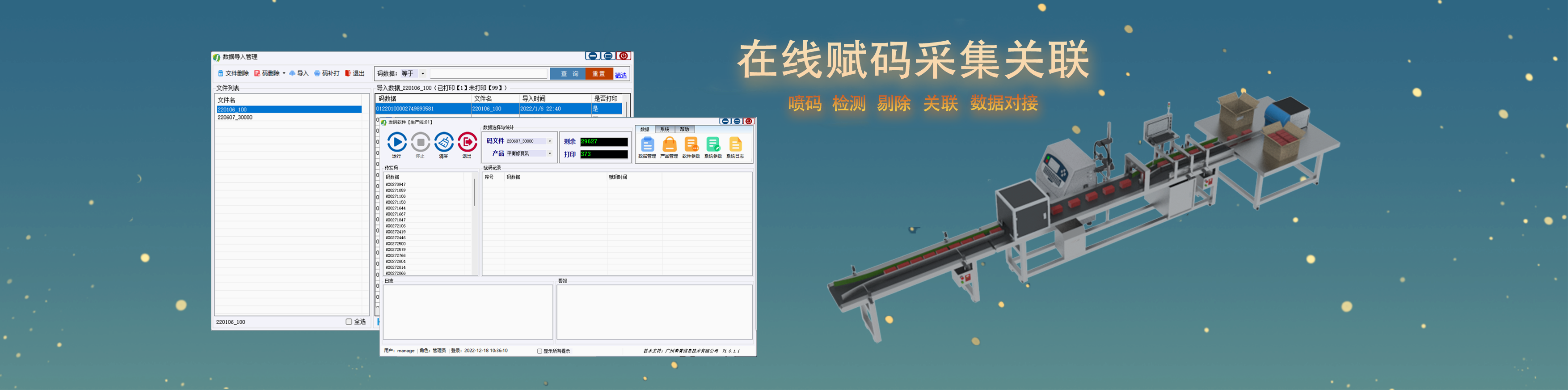The width and height of the screenshot is (1568, 390).
Task: Open 软件参数 software parameters
Action: (691, 145)
